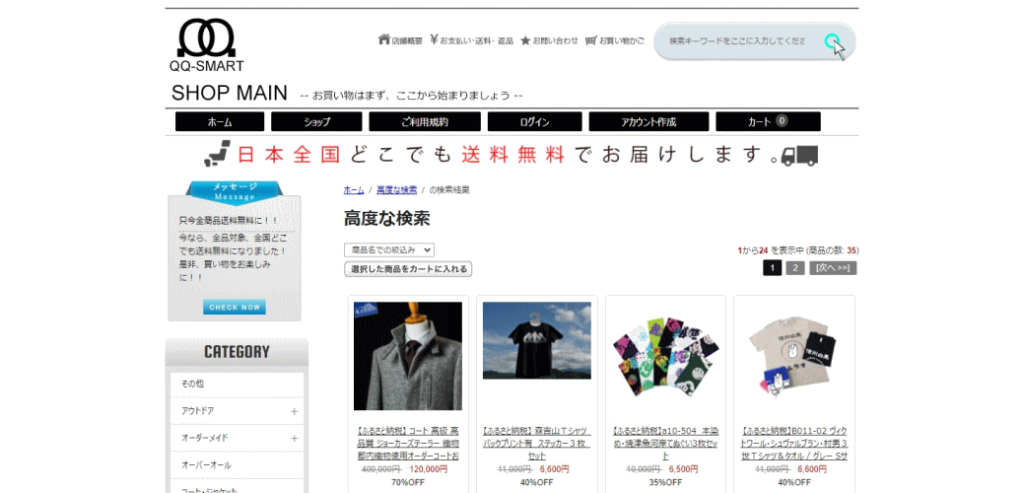Open coat product title link
1024x493 pixels.
coord(408,444)
